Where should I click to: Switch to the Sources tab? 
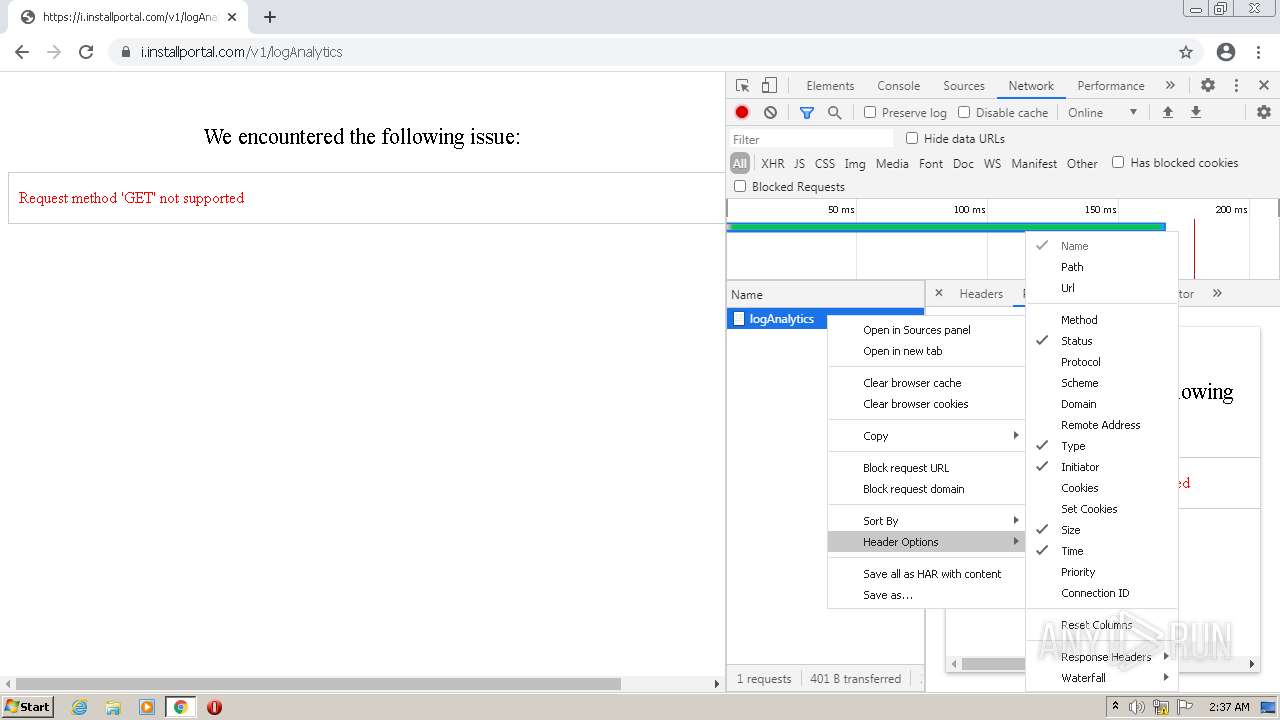pyautogui.click(x=964, y=86)
